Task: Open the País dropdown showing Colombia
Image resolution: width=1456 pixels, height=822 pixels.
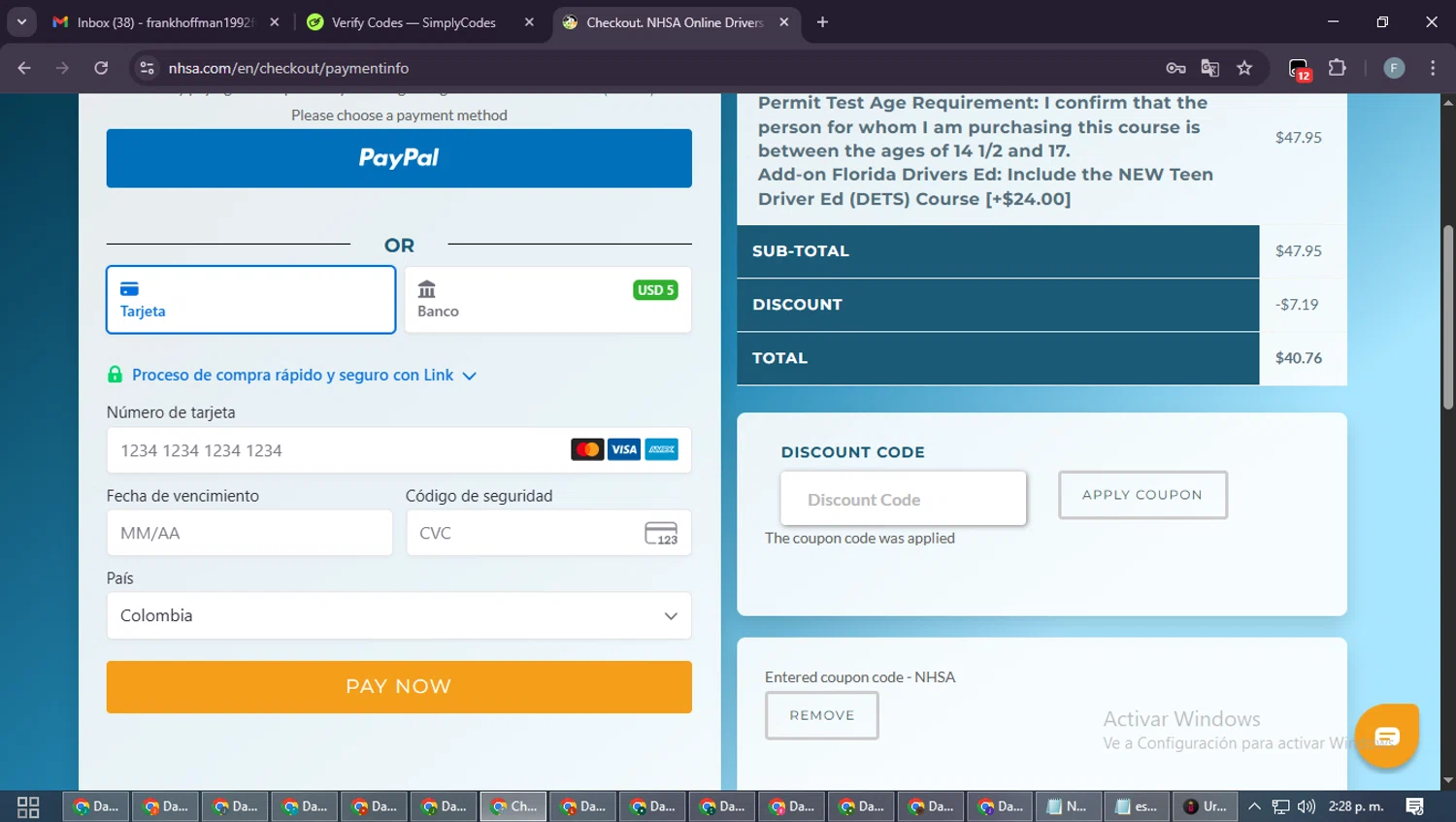Action: coord(399,615)
